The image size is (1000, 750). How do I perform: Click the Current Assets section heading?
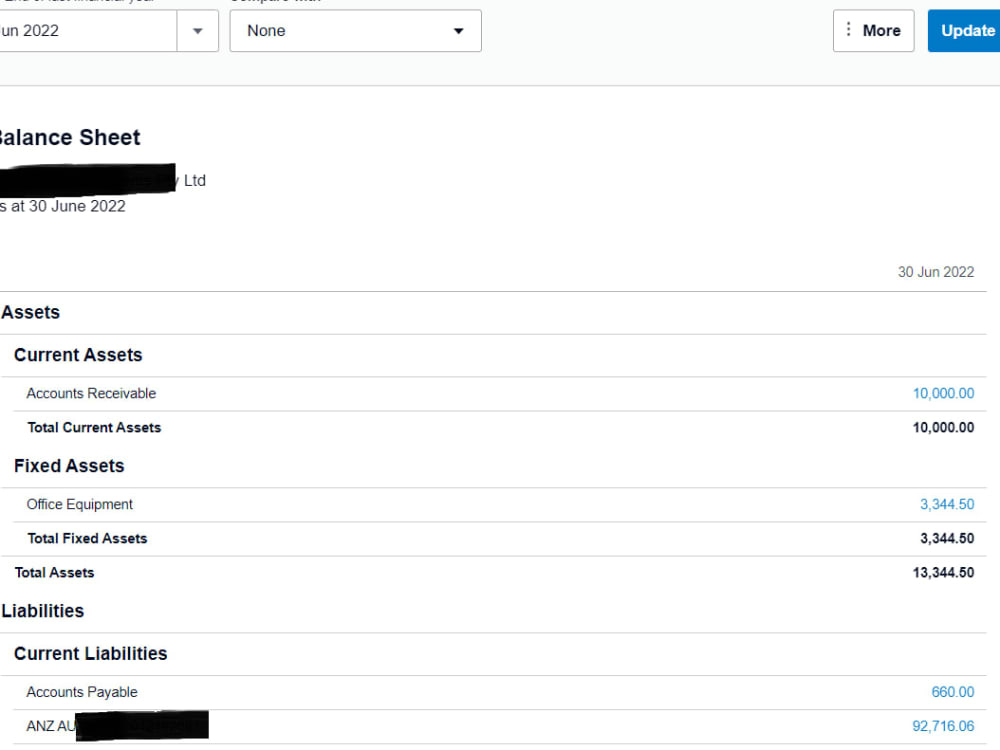[78, 355]
